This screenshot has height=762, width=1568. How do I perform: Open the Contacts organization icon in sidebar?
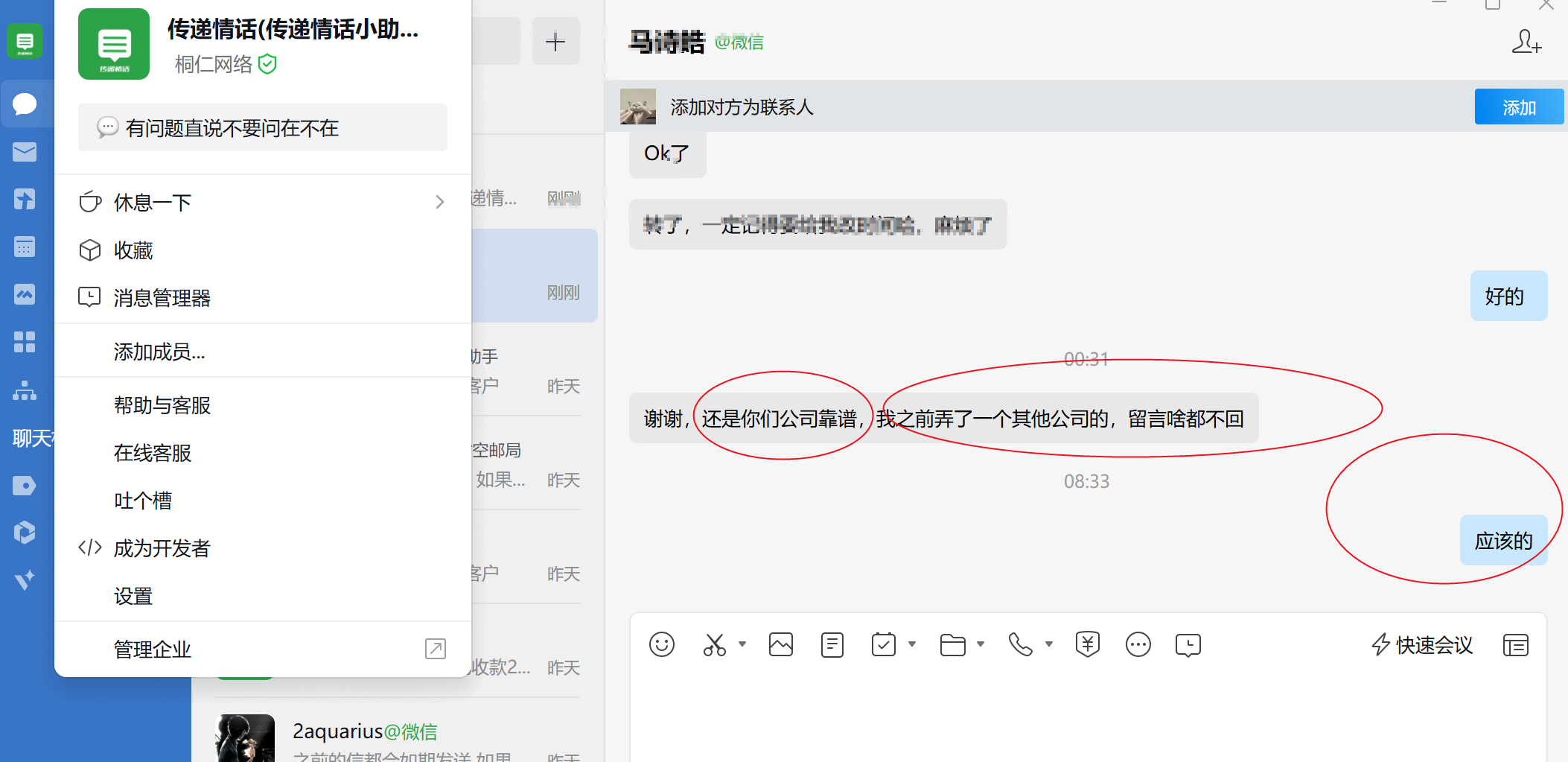pos(25,391)
